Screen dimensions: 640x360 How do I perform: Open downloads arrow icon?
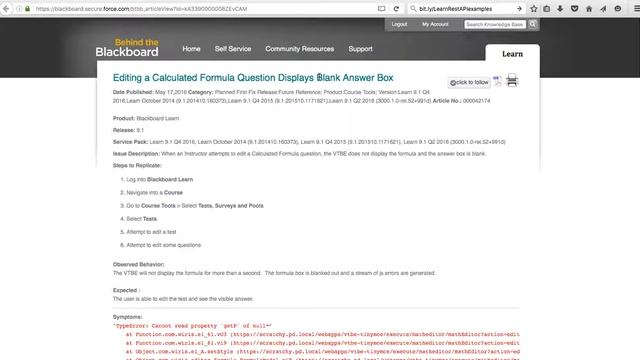pyautogui.click(x=560, y=9)
